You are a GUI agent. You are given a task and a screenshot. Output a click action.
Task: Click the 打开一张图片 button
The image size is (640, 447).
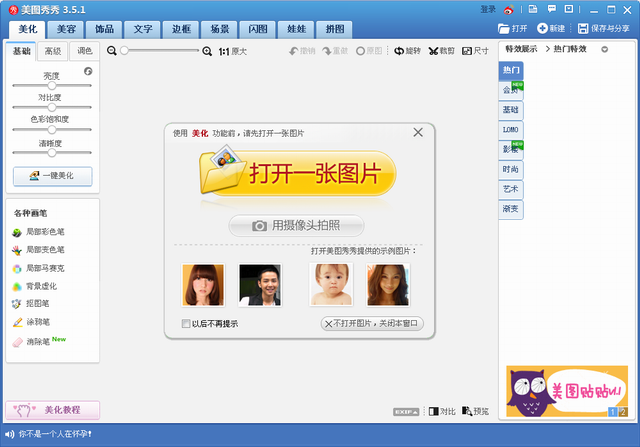[298, 173]
